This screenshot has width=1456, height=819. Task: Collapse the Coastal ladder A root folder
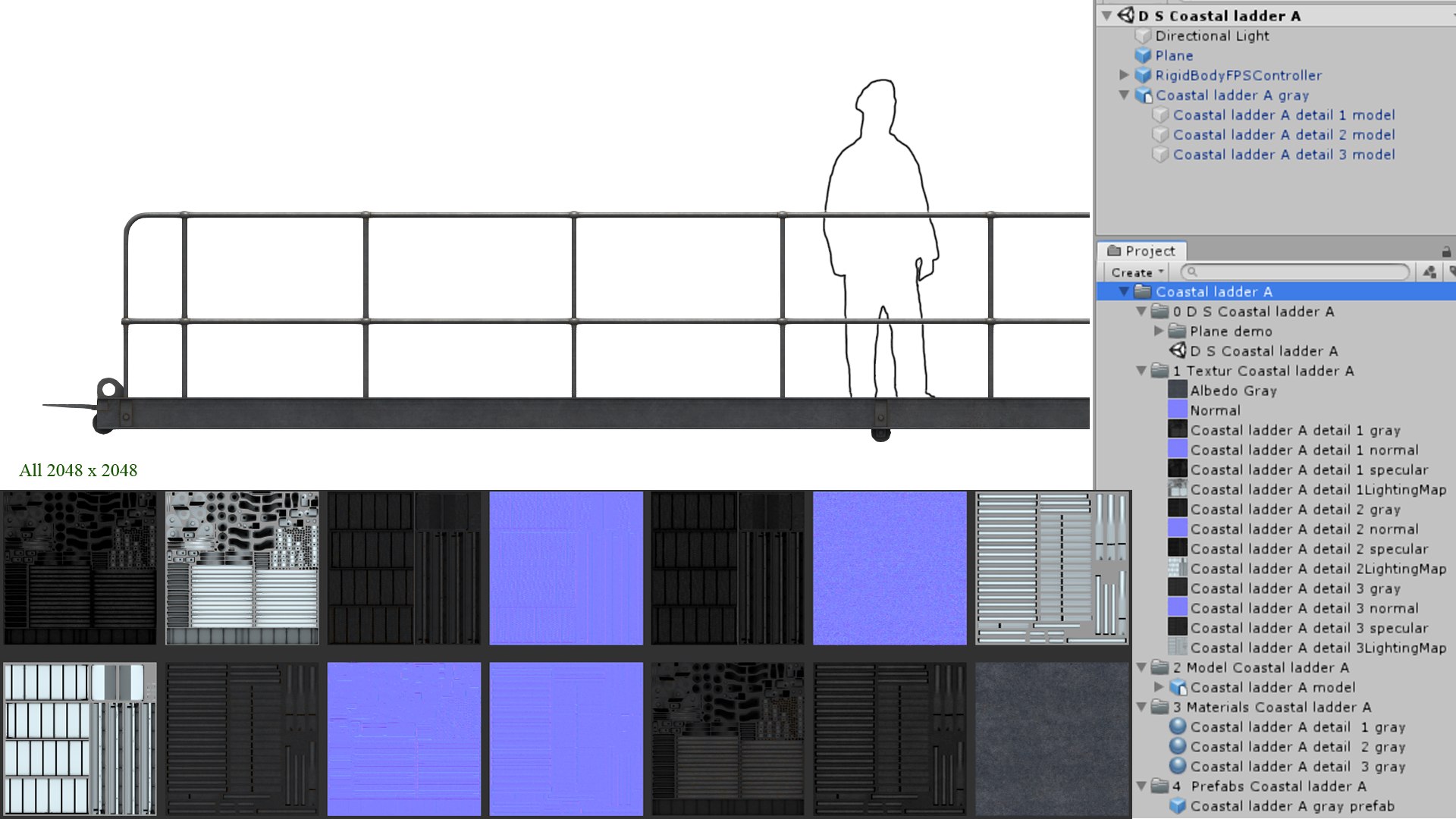click(x=1125, y=291)
